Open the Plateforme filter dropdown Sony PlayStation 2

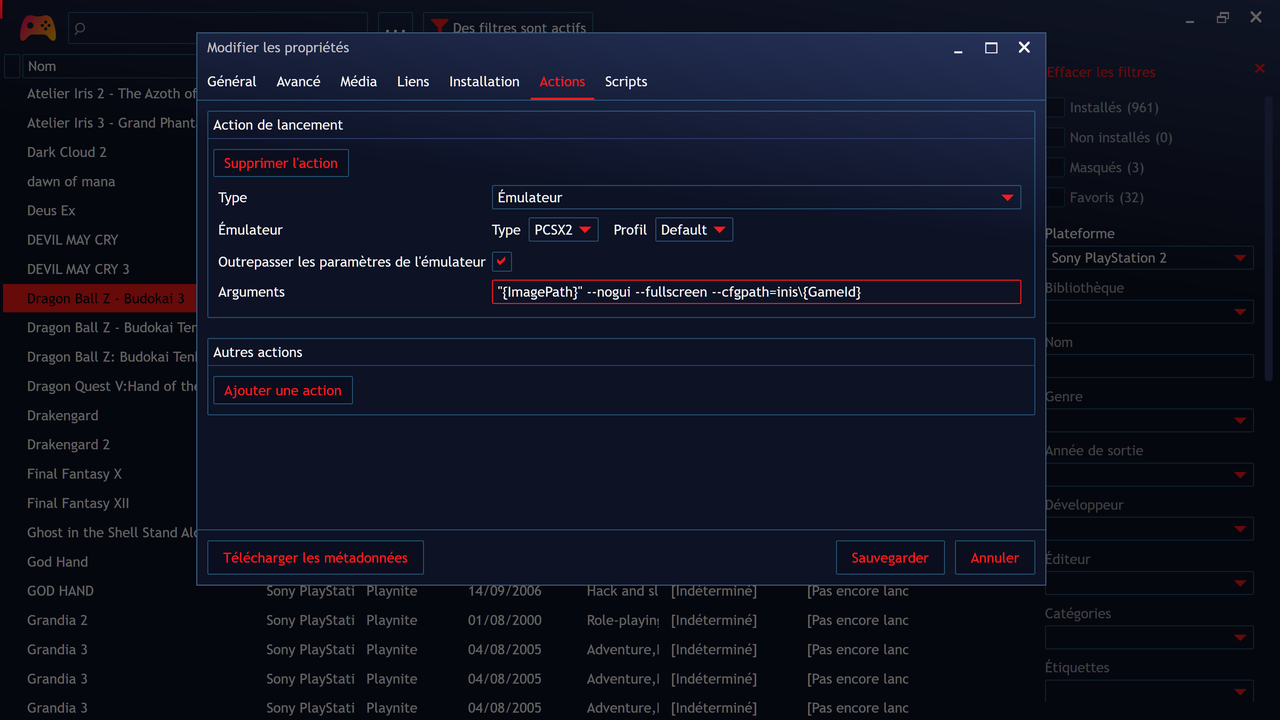coord(1149,258)
